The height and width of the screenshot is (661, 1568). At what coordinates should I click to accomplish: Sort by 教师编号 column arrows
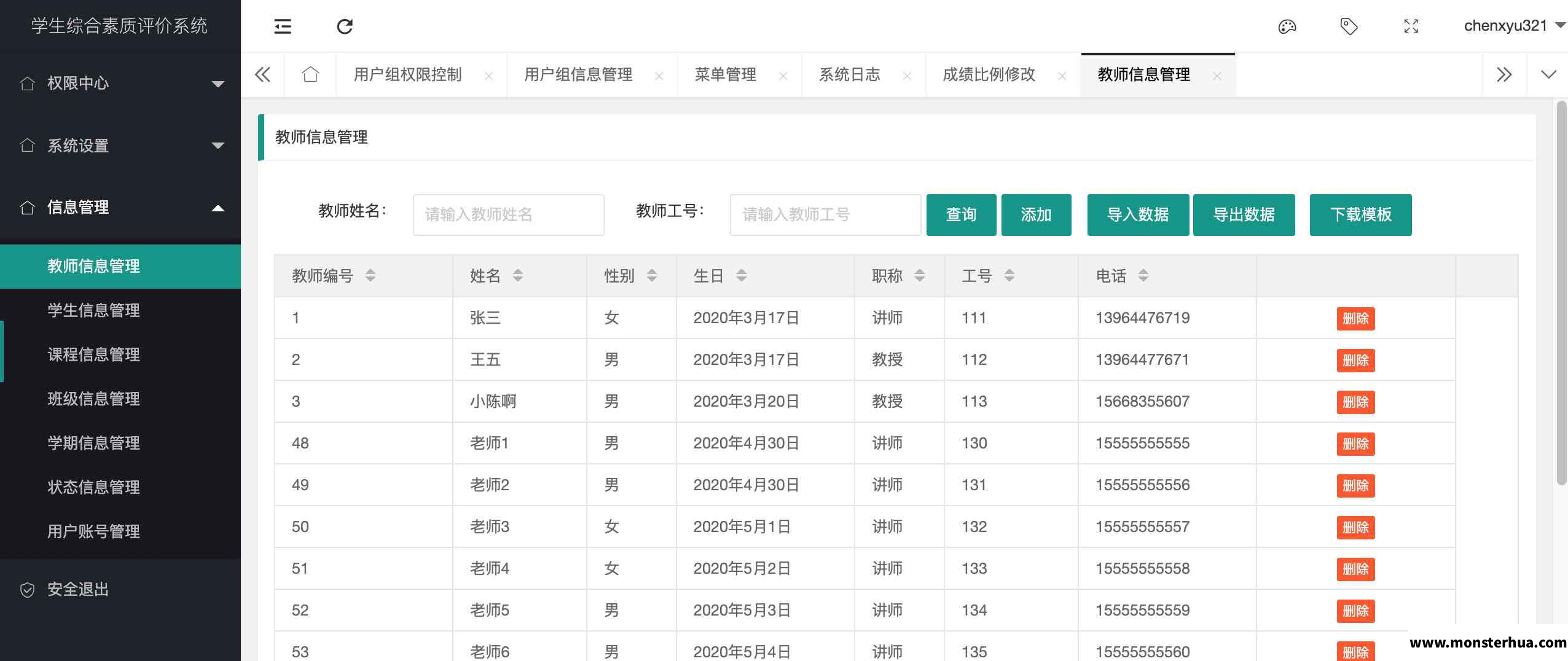370,275
